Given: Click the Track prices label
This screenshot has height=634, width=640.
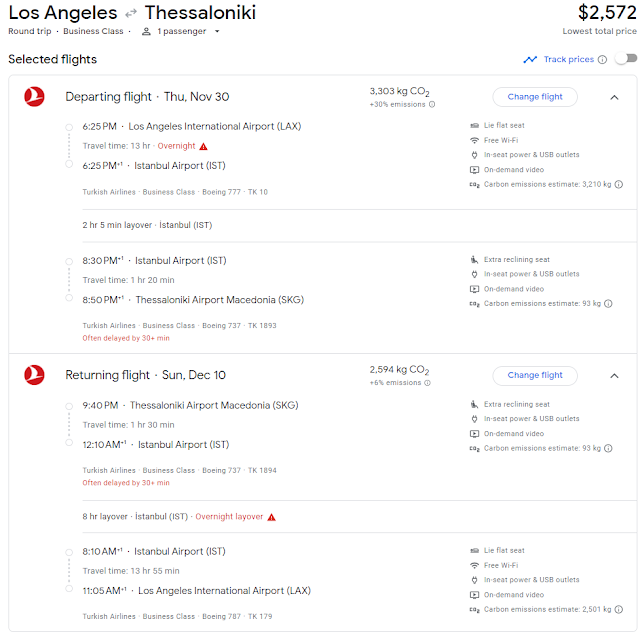Looking at the screenshot, I should tap(568, 60).
